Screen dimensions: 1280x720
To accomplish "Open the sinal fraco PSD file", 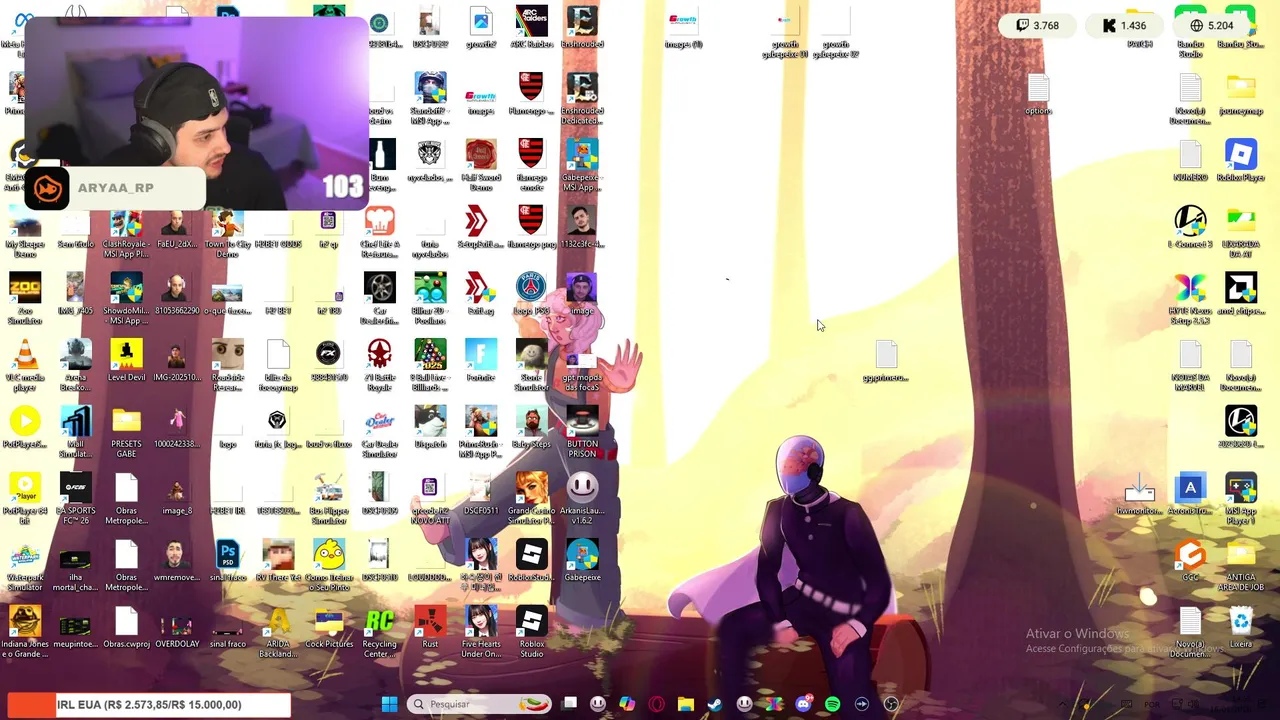I will click(228, 560).
